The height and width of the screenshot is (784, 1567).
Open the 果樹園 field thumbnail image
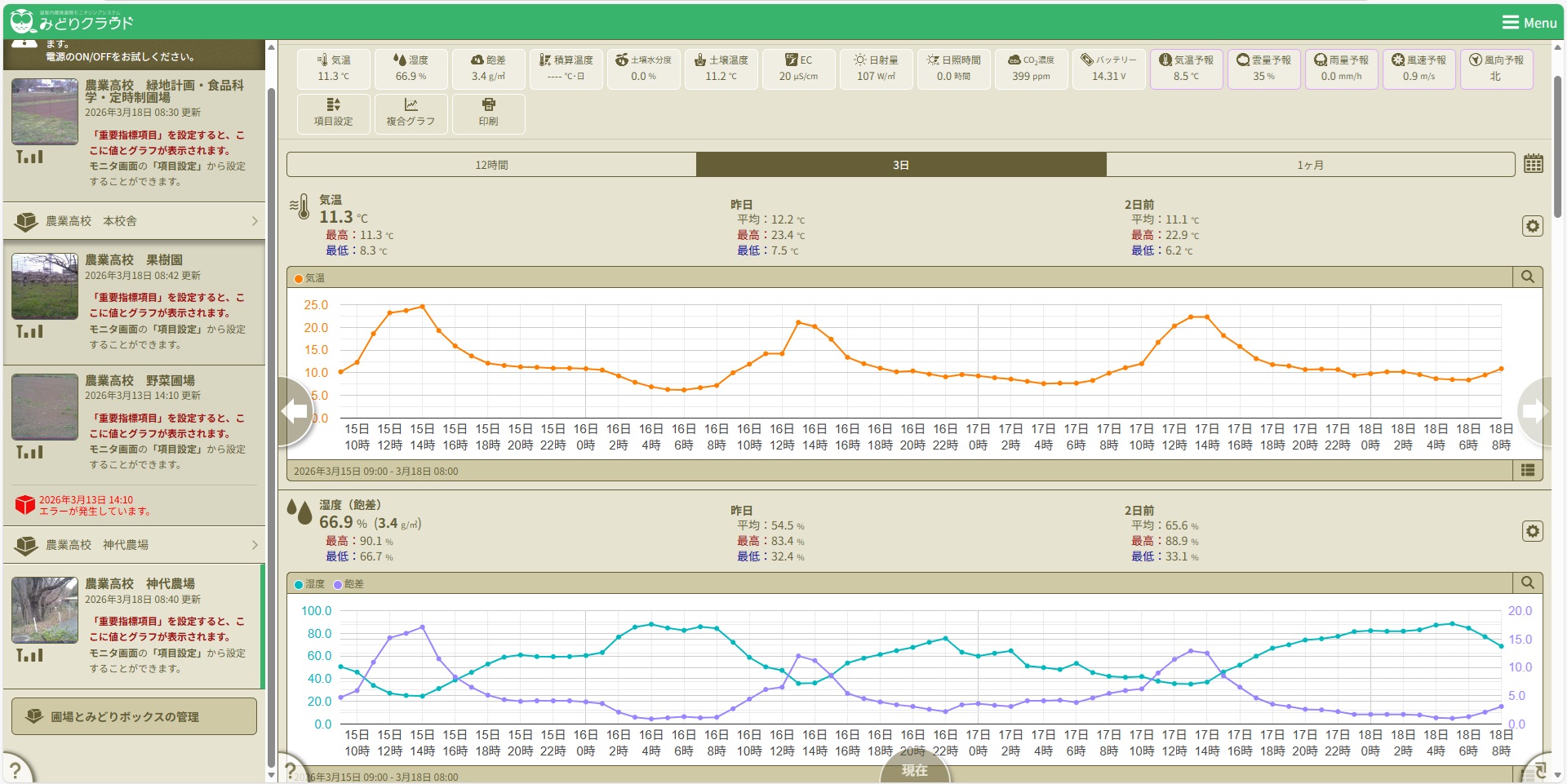tap(45, 286)
